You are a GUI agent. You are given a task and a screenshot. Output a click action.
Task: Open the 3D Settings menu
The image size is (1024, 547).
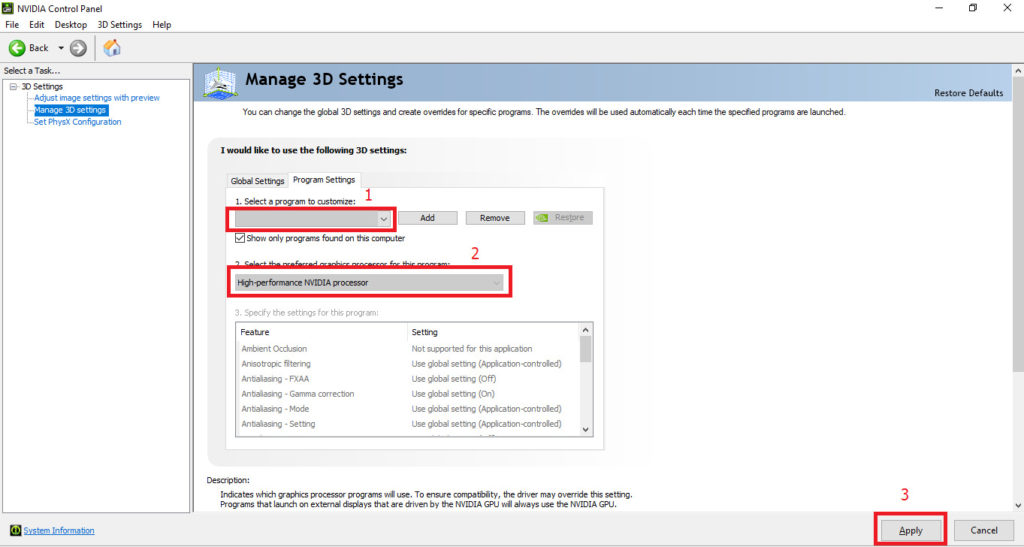click(x=120, y=25)
